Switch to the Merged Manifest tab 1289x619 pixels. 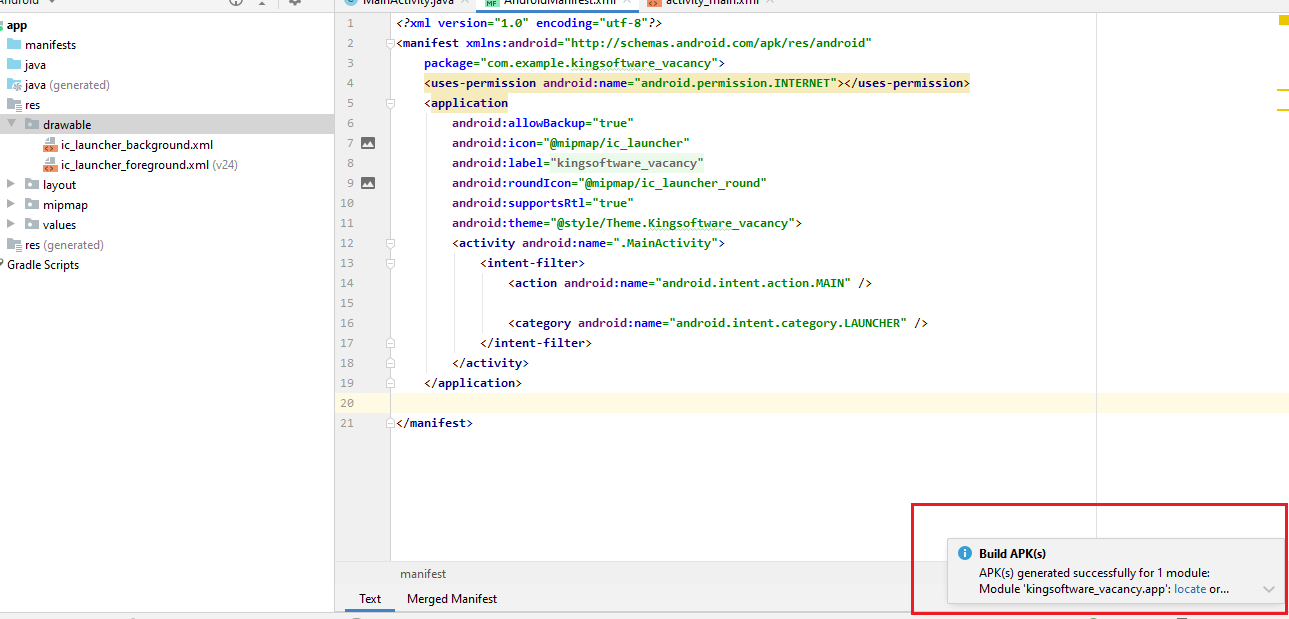[x=451, y=599]
